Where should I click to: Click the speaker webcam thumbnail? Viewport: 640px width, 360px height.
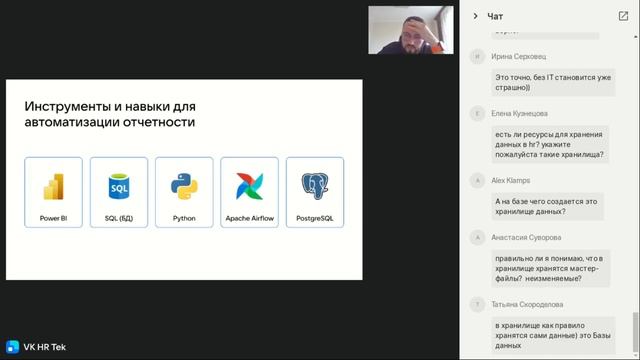click(x=411, y=30)
